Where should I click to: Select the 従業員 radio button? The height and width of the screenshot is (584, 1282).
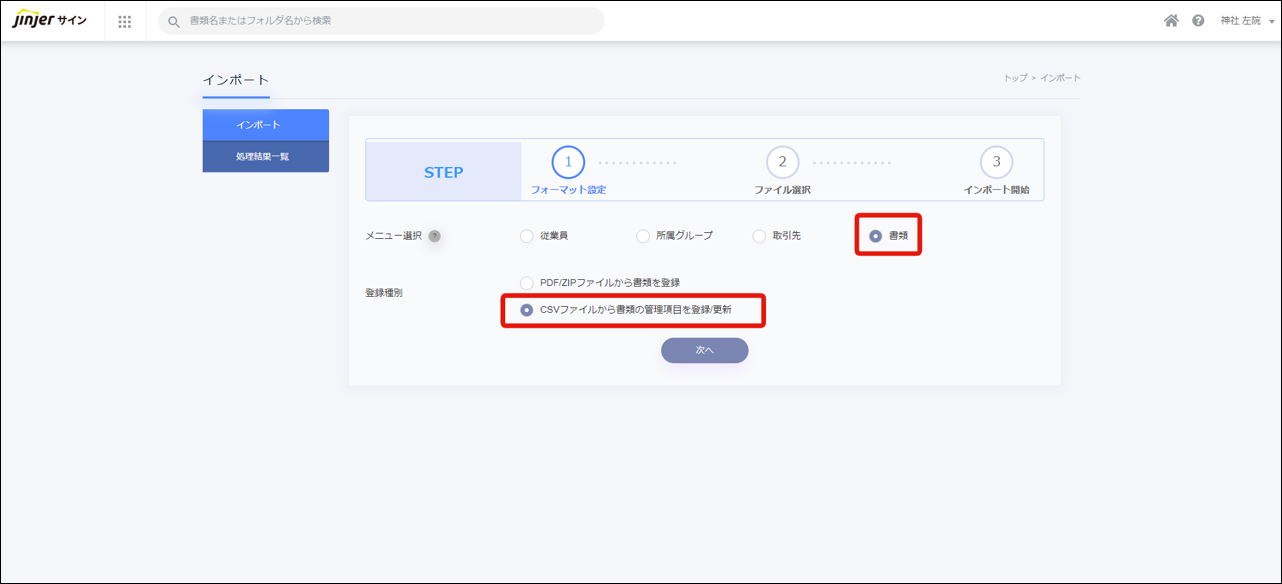pos(527,236)
